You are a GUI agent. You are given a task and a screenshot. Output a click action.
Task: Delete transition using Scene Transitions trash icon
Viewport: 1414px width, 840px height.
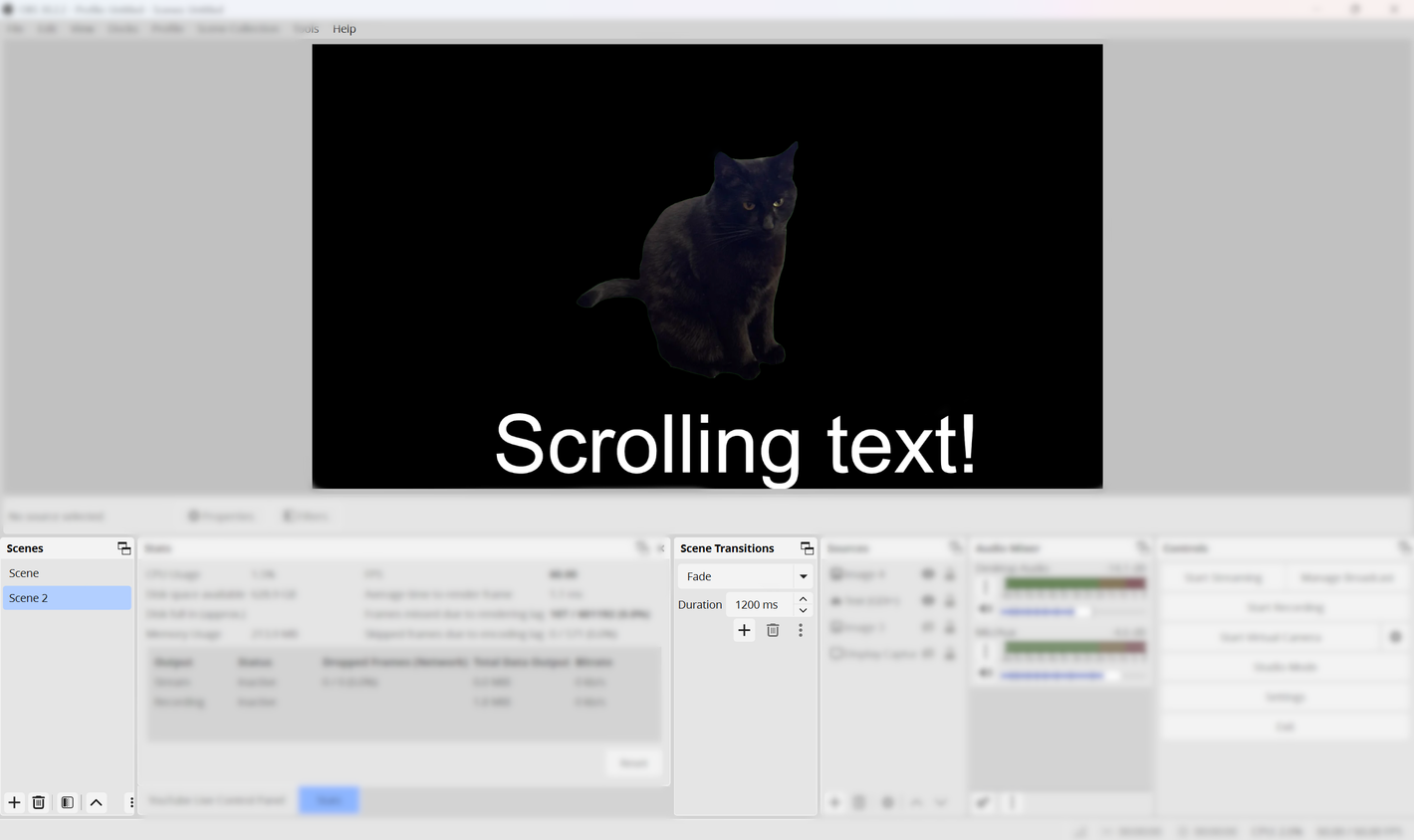tap(773, 630)
